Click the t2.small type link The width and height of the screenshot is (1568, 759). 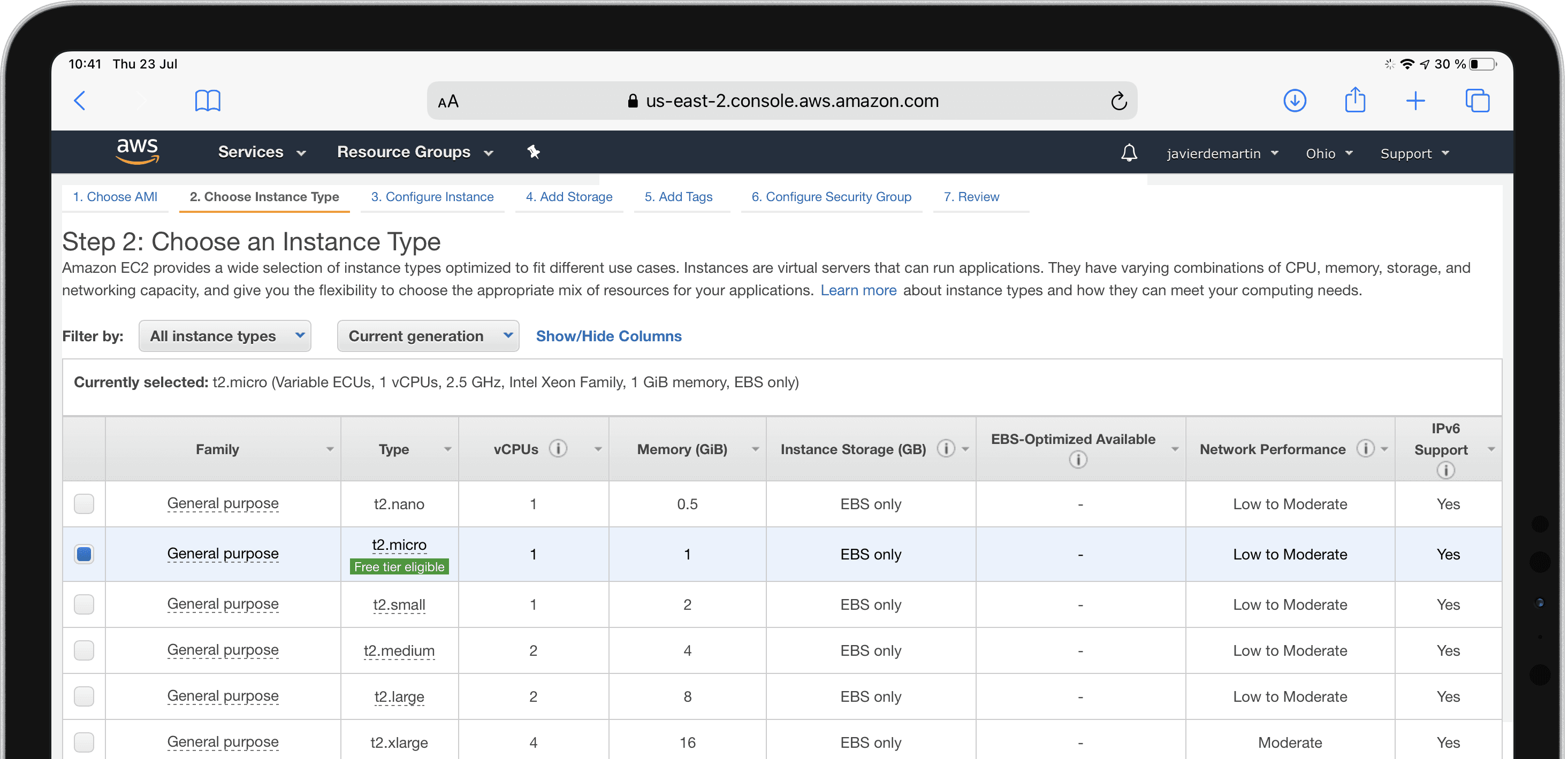pos(399,604)
